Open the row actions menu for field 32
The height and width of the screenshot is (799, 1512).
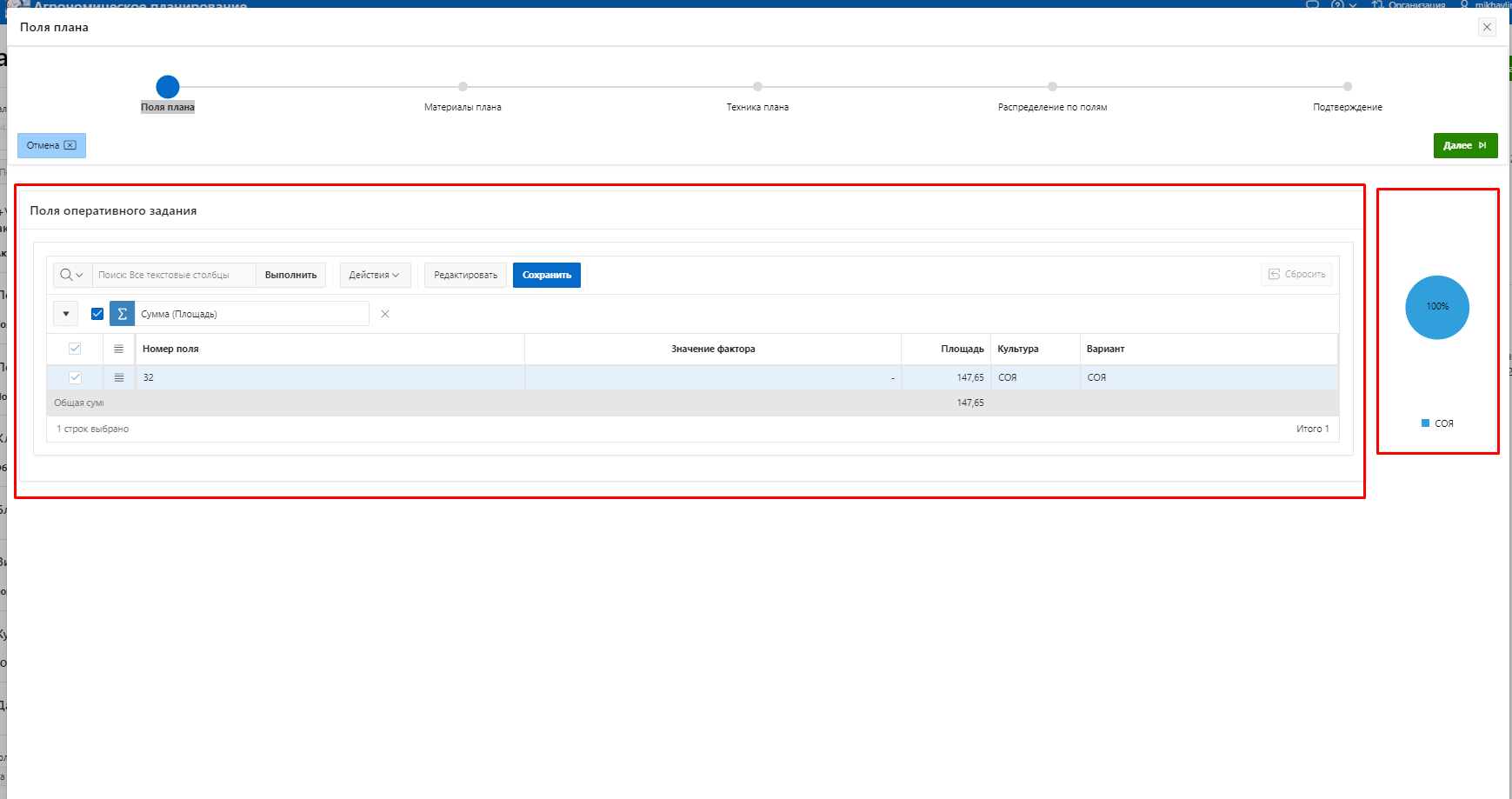click(x=119, y=377)
